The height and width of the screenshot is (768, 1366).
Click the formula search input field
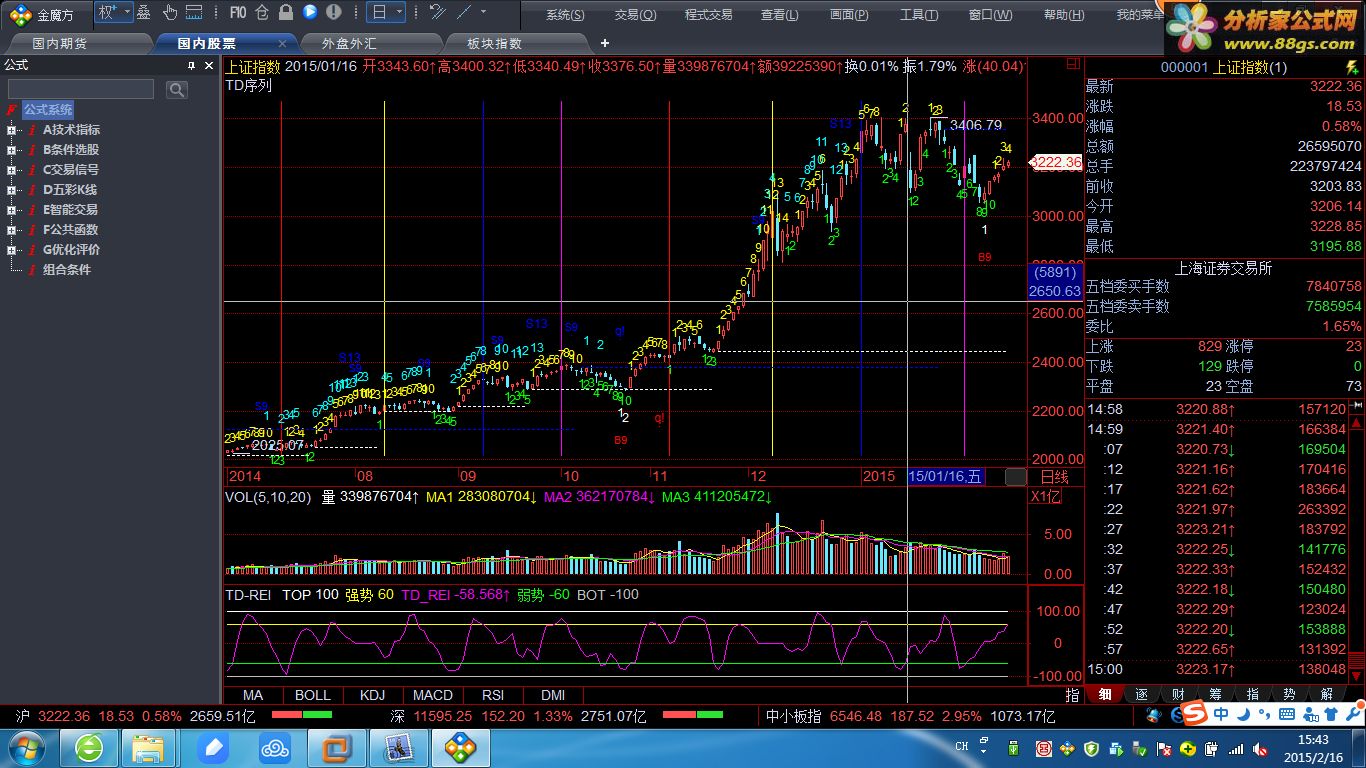[82, 90]
